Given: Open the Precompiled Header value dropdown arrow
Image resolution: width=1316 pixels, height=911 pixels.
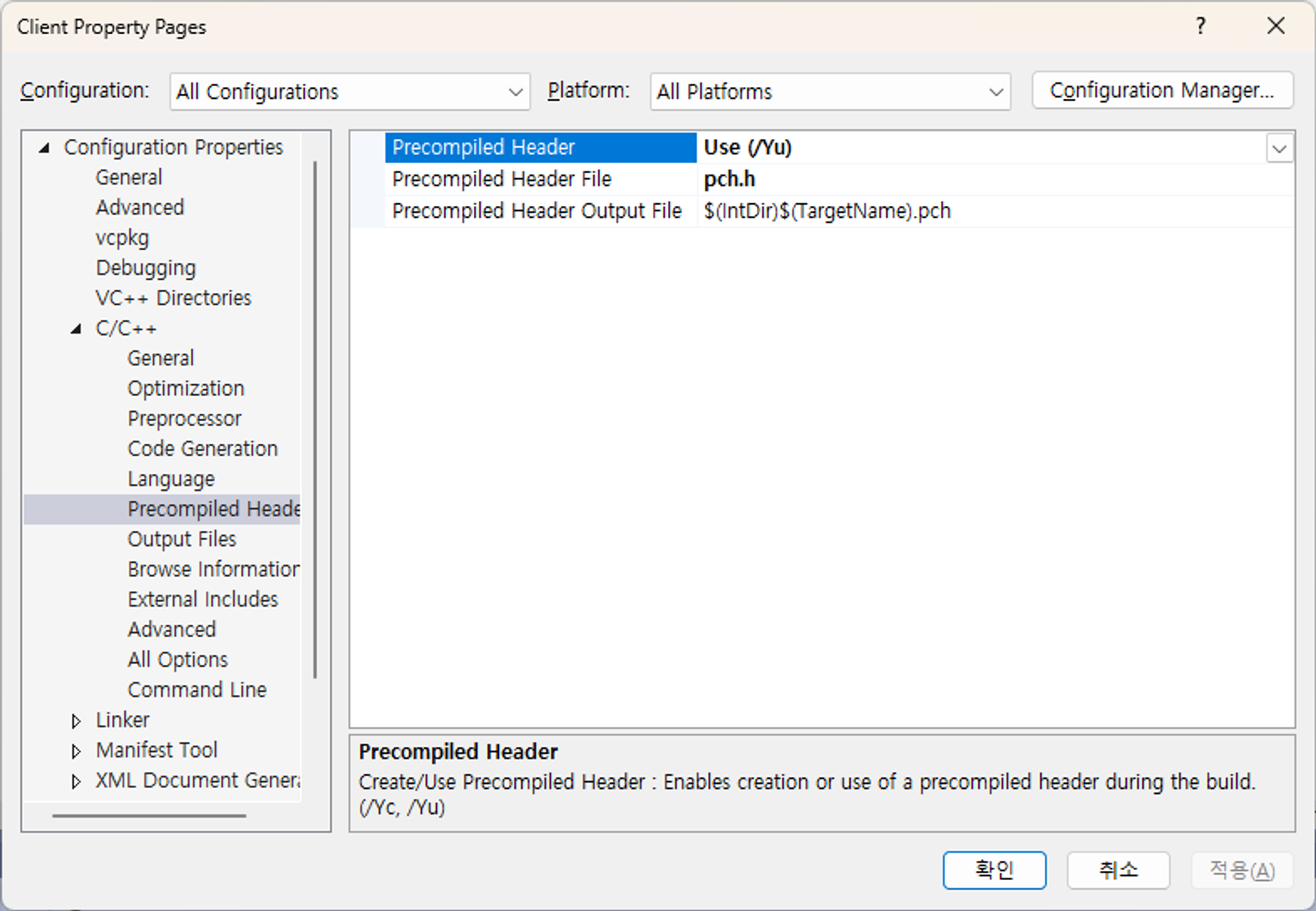Looking at the screenshot, I should (1278, 149).
